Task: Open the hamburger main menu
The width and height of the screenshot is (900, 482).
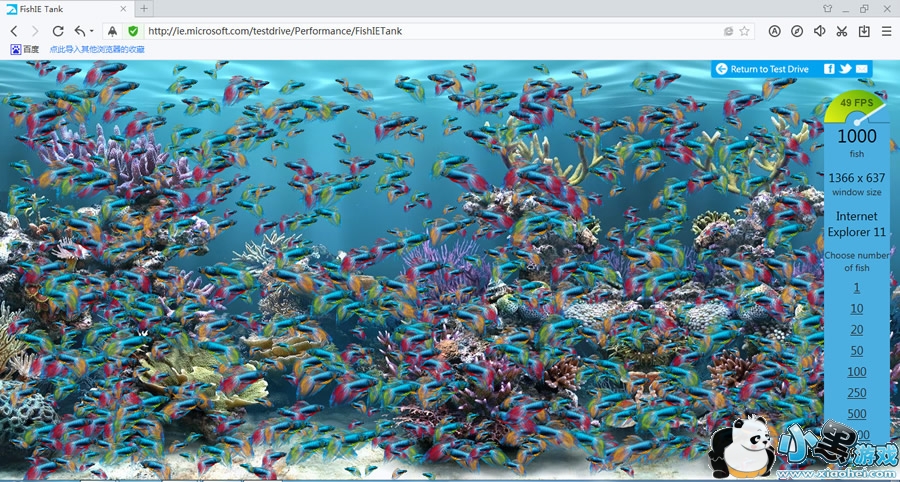Action: coord(887,31)
